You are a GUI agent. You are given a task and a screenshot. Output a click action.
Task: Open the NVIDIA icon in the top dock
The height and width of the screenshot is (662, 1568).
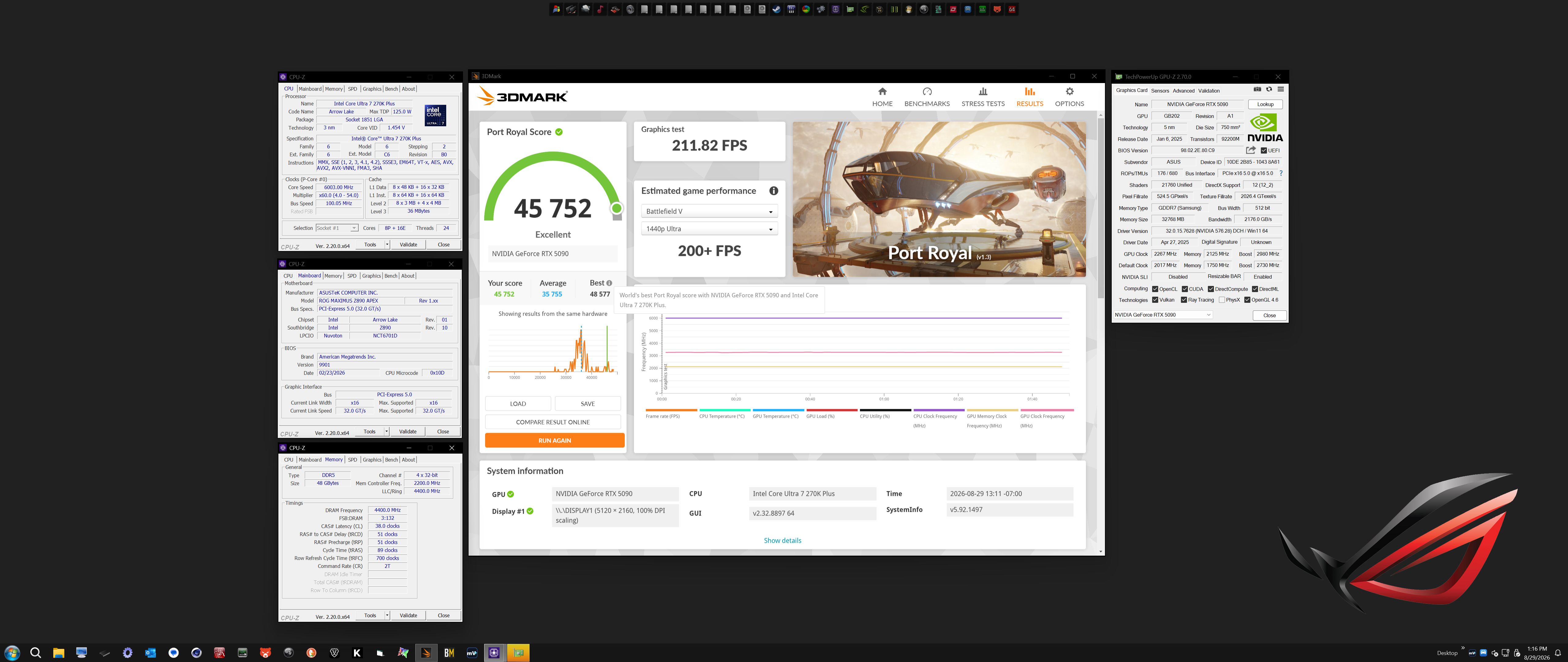click(x=864, y=9)
